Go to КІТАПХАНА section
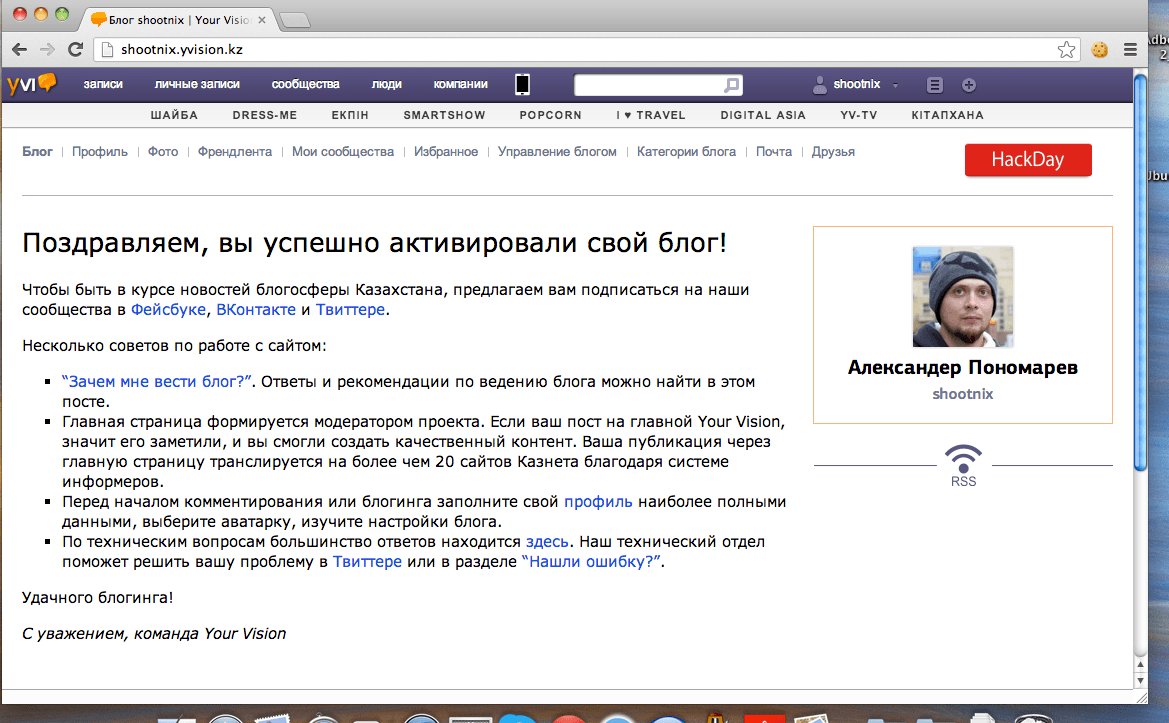The image size is (1169, 723). [948, 115]
